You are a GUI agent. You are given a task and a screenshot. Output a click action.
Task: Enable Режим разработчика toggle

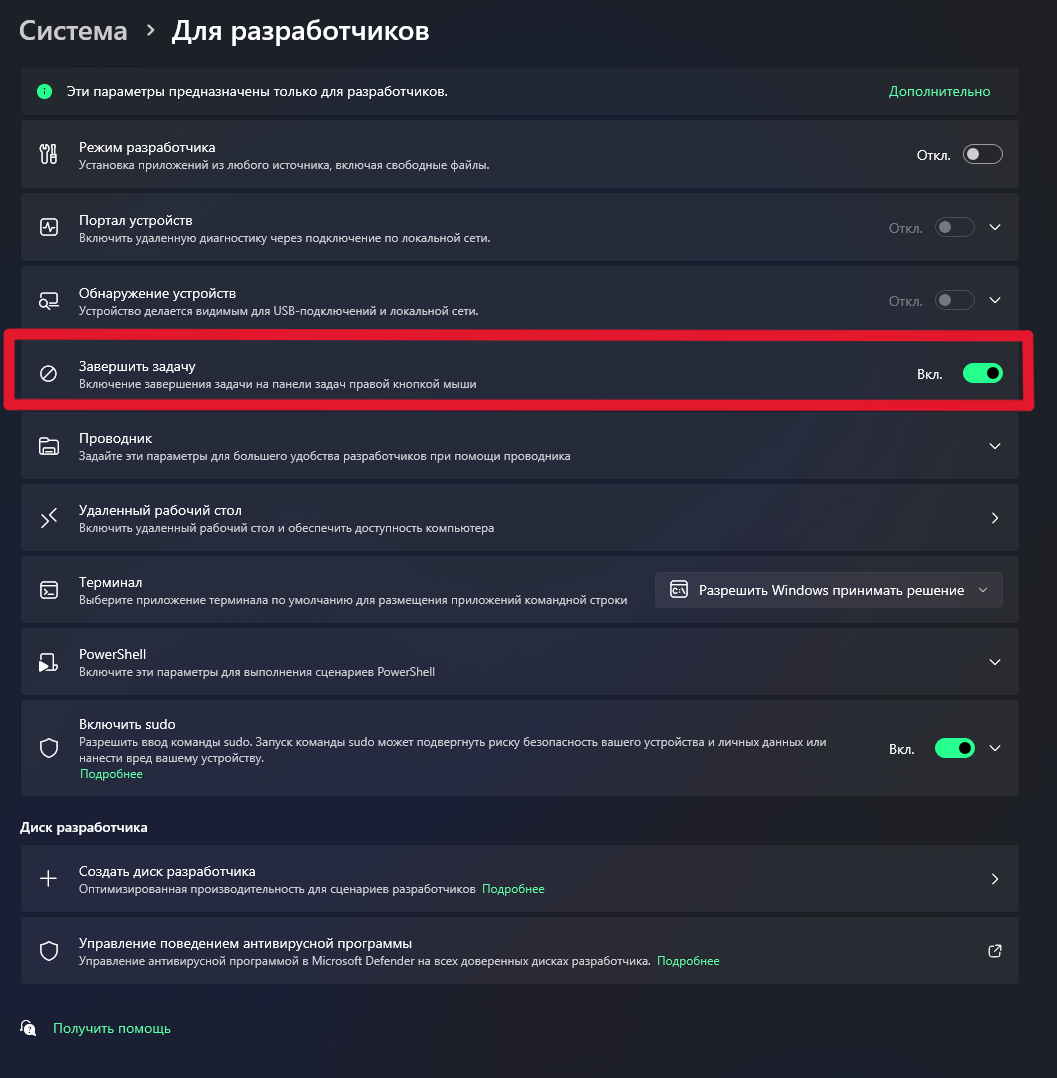tap(981, 154)
